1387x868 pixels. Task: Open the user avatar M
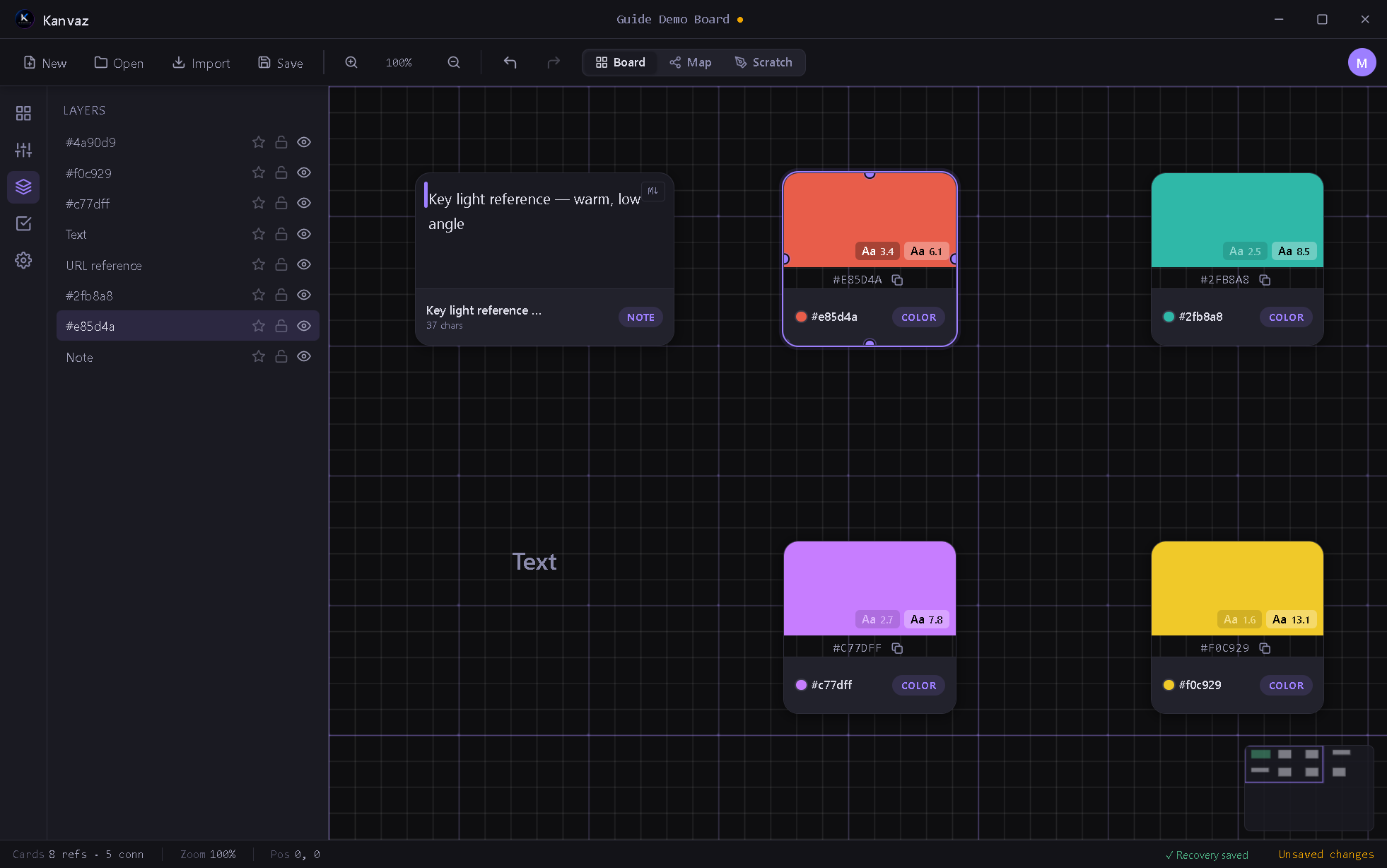point(1362,62)
